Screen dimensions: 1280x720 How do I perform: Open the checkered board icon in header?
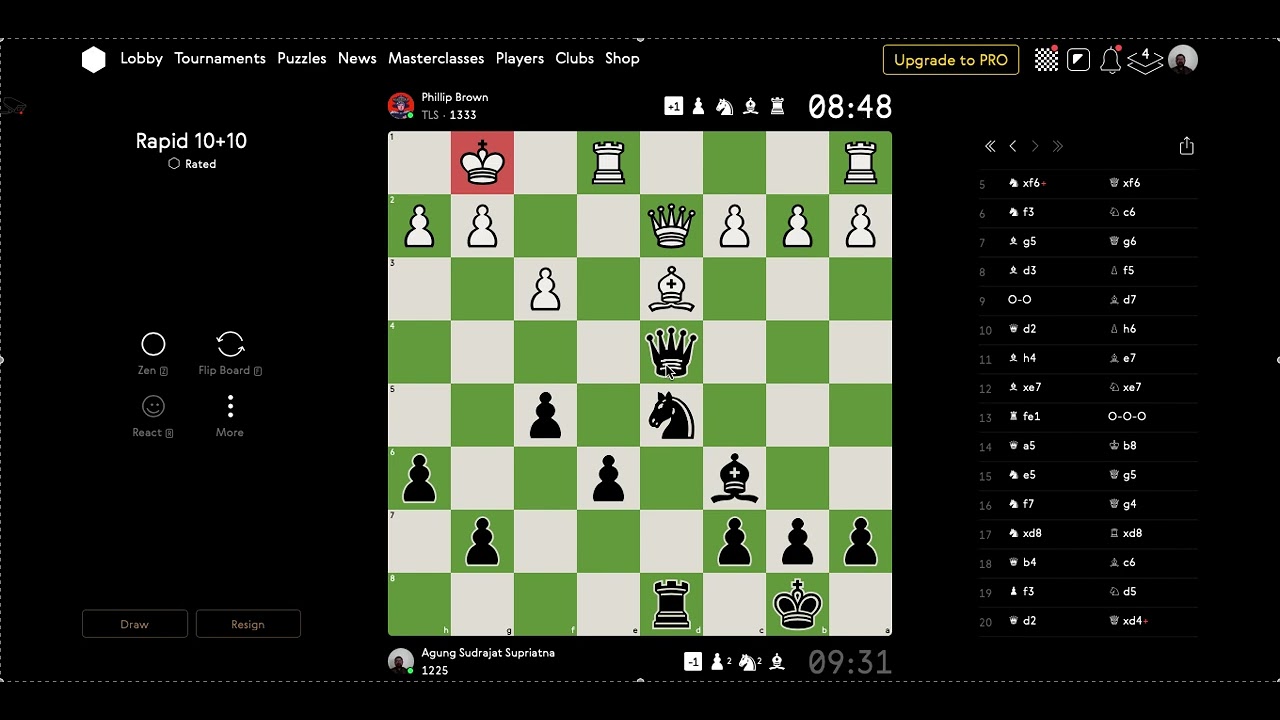click(1046, 60)
